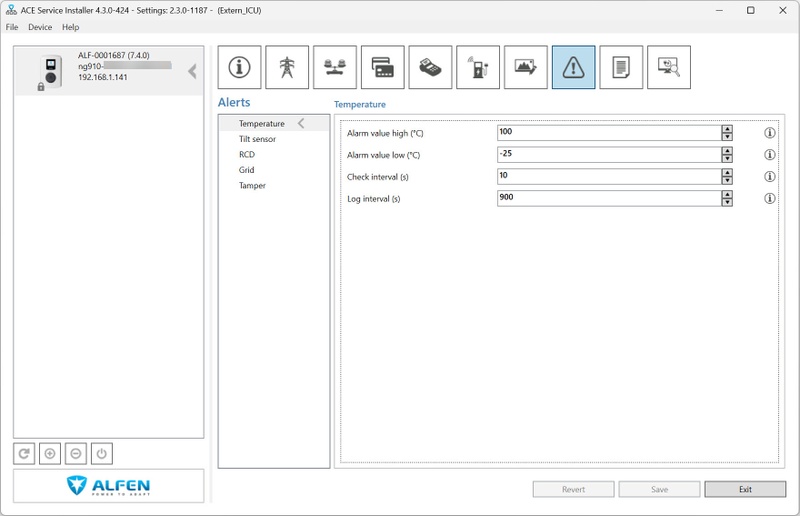
Task: Decrease Log interval with down arrow
Action: tap(727, 203)
